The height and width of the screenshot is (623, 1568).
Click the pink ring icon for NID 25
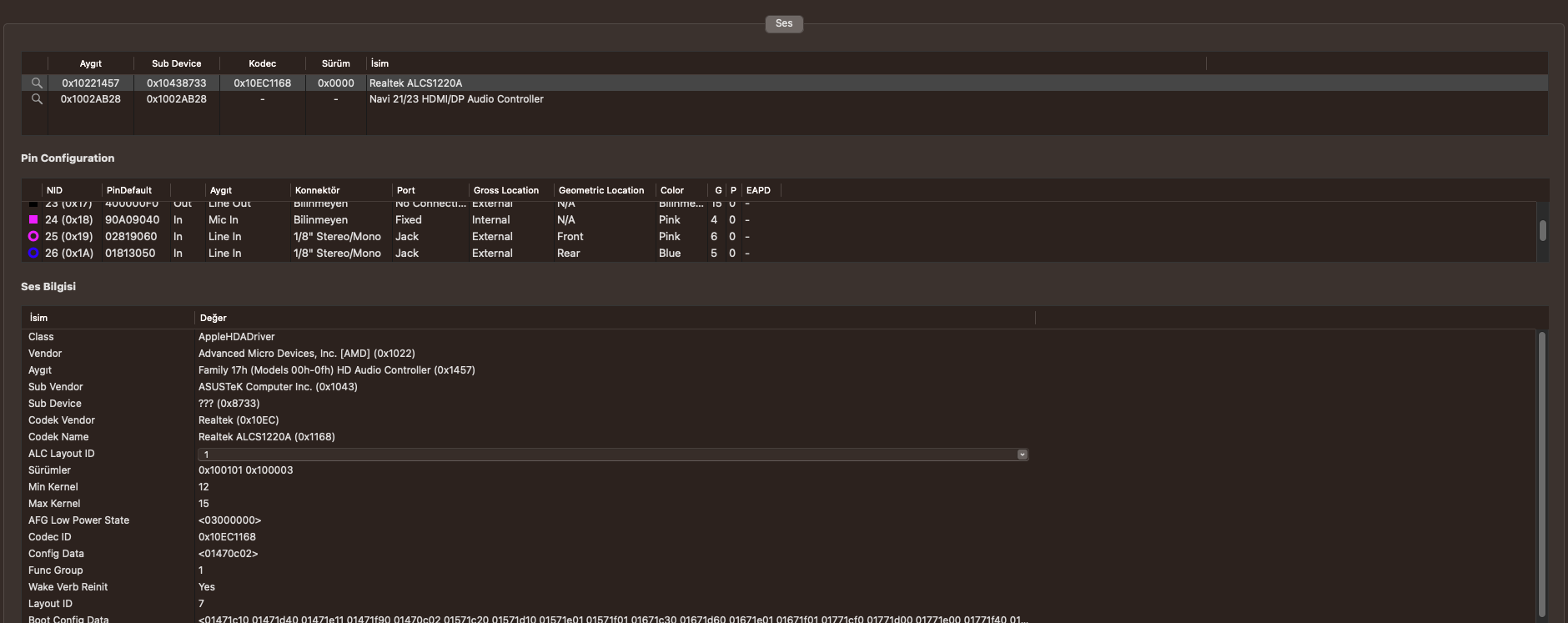(33, 237)
